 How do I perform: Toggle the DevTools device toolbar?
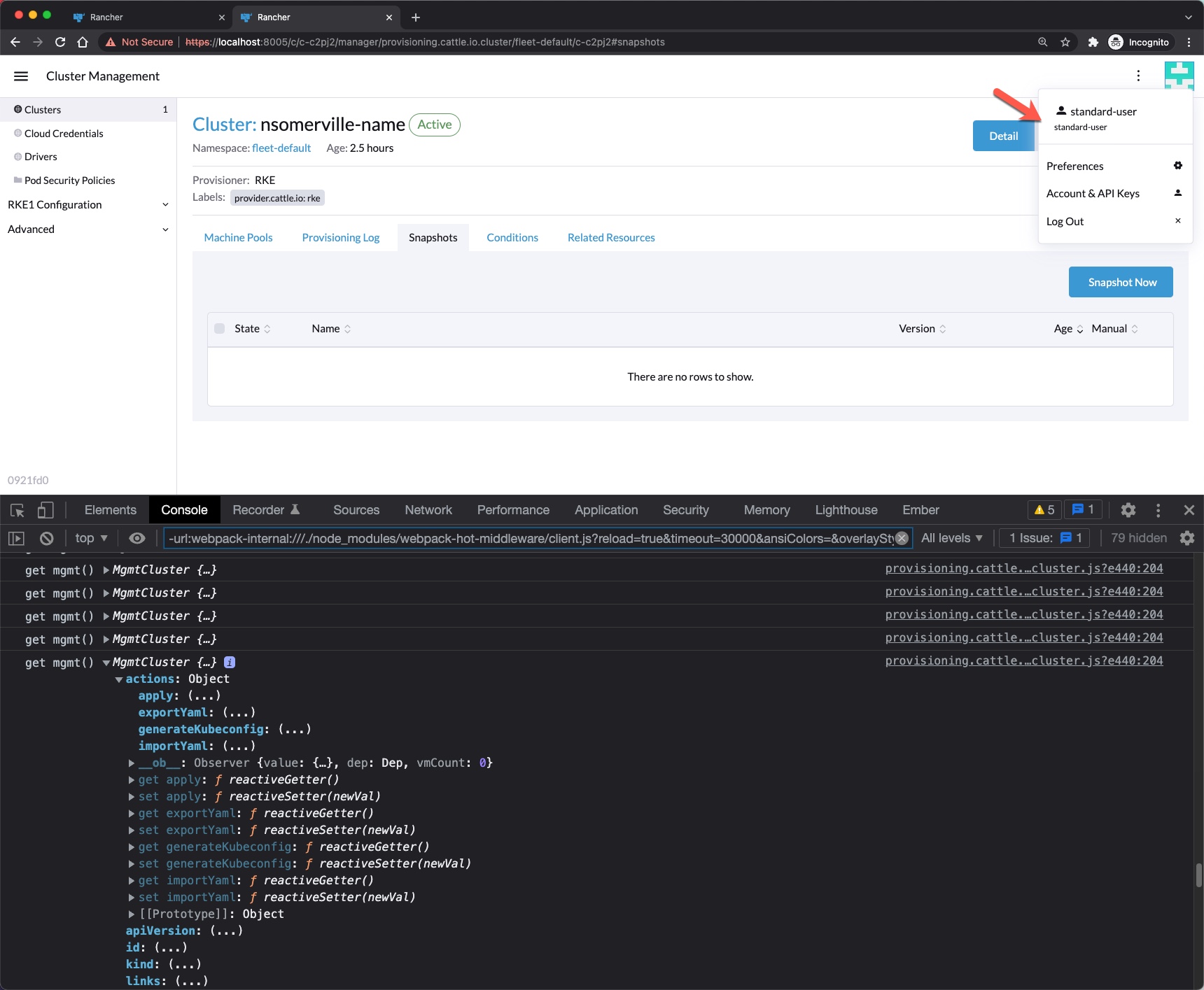point(45,511)
